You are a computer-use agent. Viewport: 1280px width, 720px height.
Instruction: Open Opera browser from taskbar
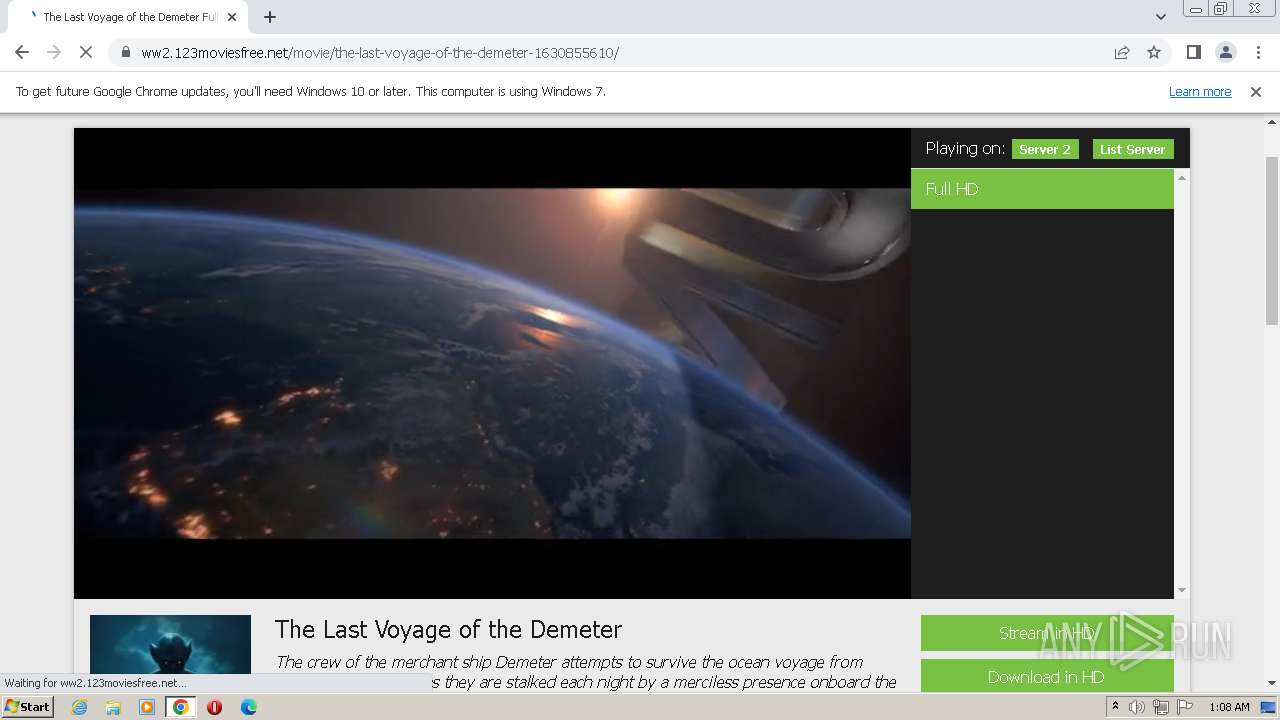214,707
